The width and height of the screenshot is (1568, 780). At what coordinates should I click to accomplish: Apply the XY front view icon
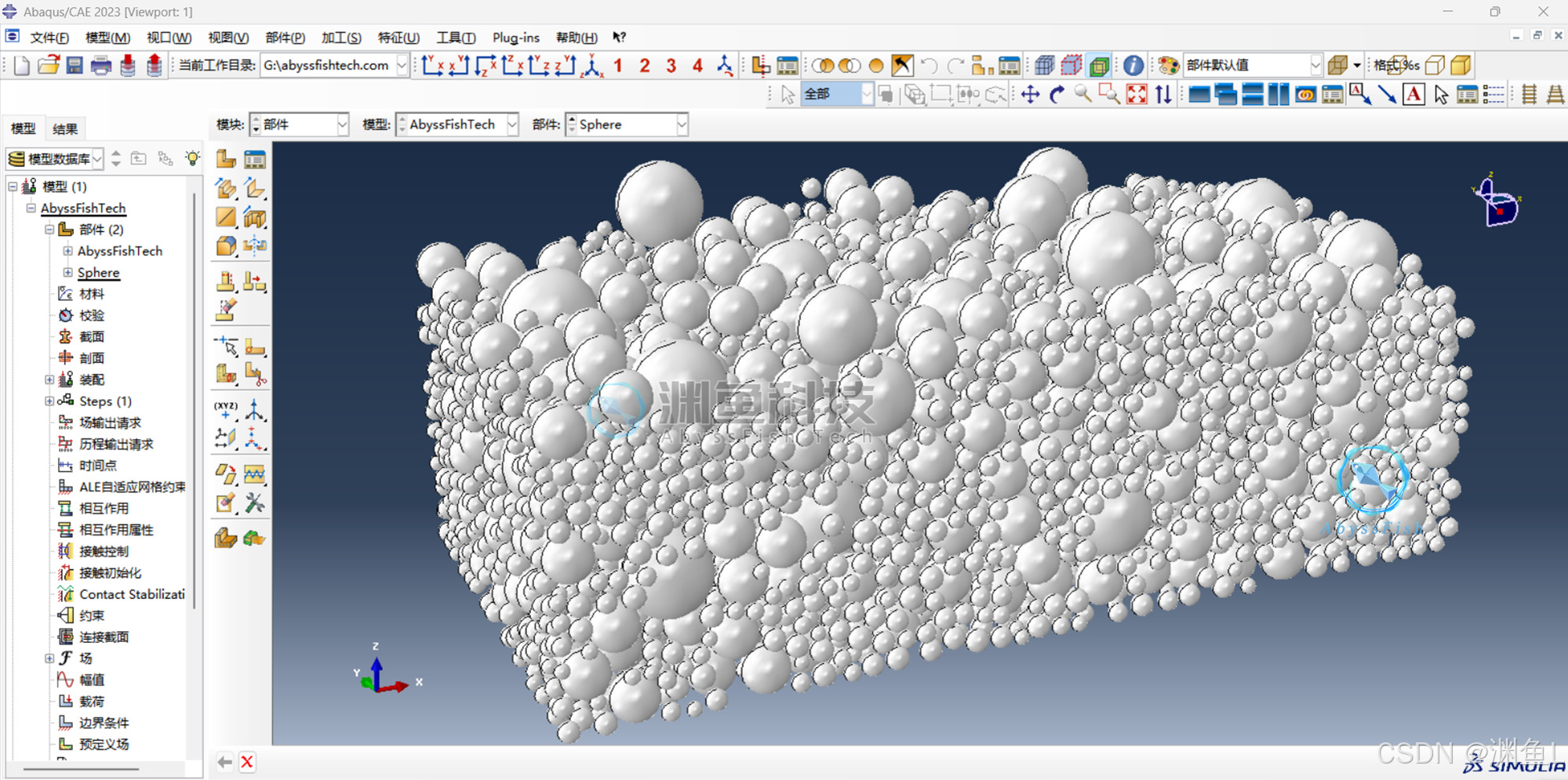tap(433, 65)
